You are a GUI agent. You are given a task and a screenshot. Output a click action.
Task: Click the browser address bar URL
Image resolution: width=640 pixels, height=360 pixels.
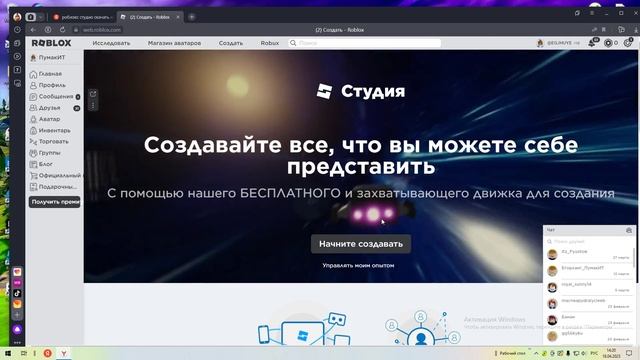pyautogui.click(x=101, y=30)
